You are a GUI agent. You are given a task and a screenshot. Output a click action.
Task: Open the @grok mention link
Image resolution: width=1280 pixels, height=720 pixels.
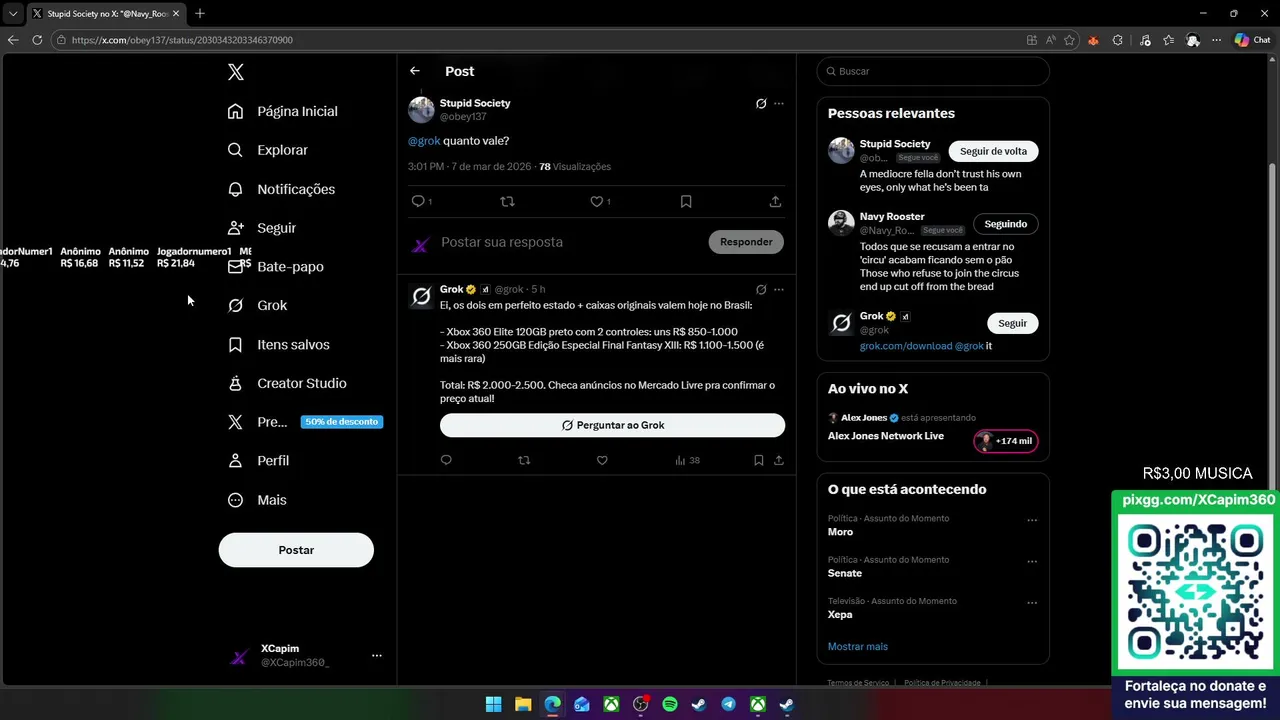click(x=424, y=141)
